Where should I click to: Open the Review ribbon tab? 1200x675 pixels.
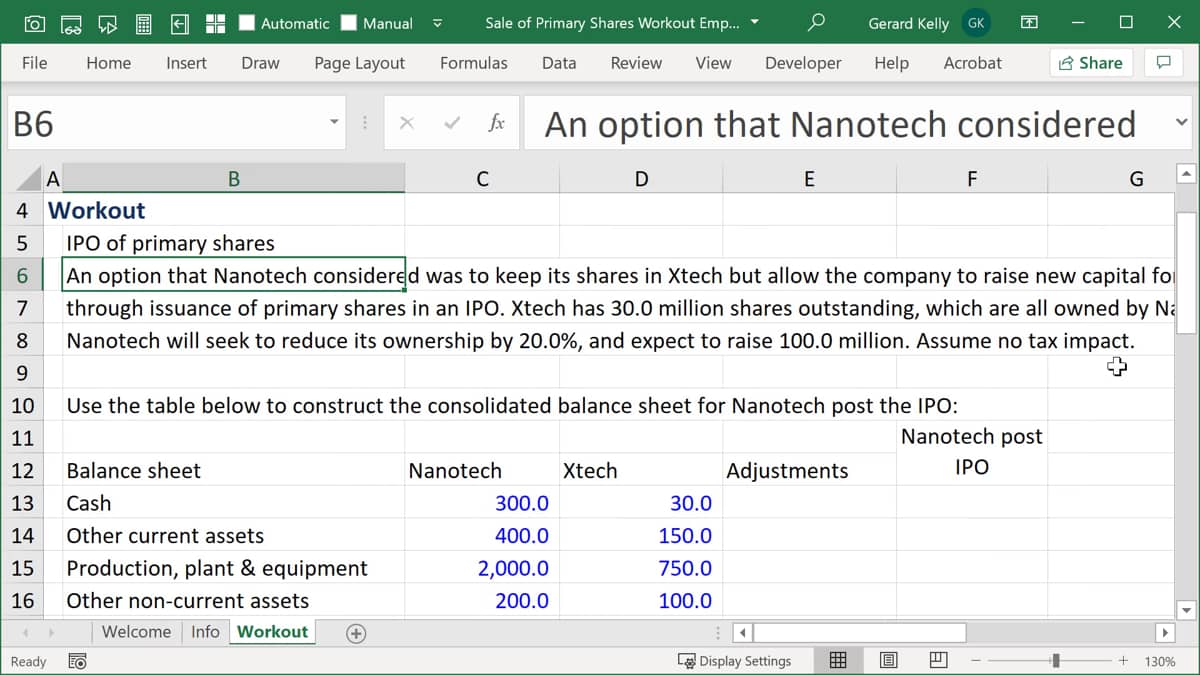tap(636, 63)
